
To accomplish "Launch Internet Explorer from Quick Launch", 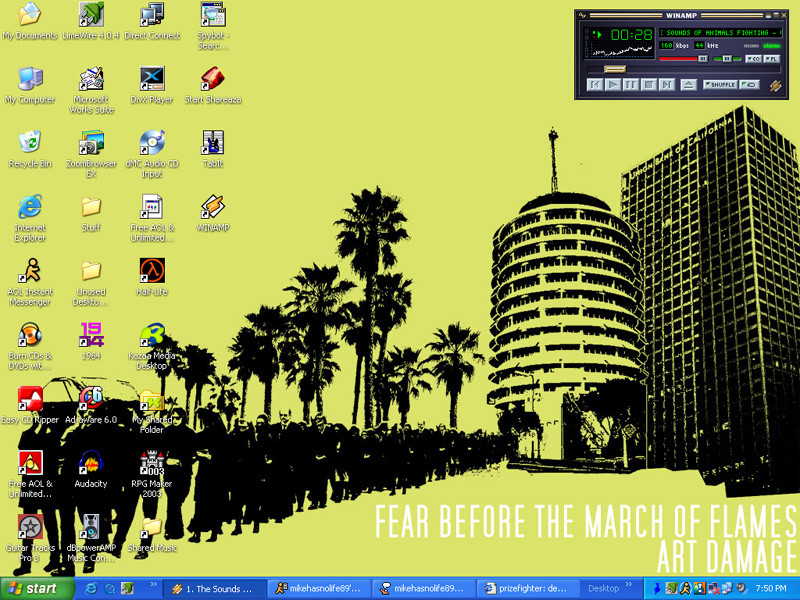I will click(91, 589).
